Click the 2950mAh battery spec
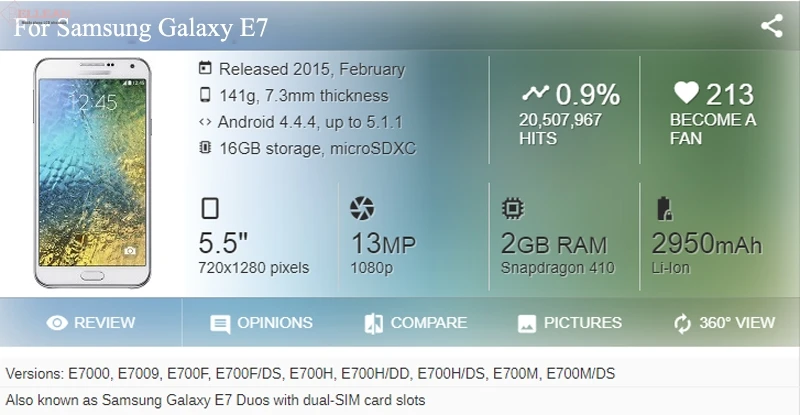The image size is (800, 415). point(706,243)
